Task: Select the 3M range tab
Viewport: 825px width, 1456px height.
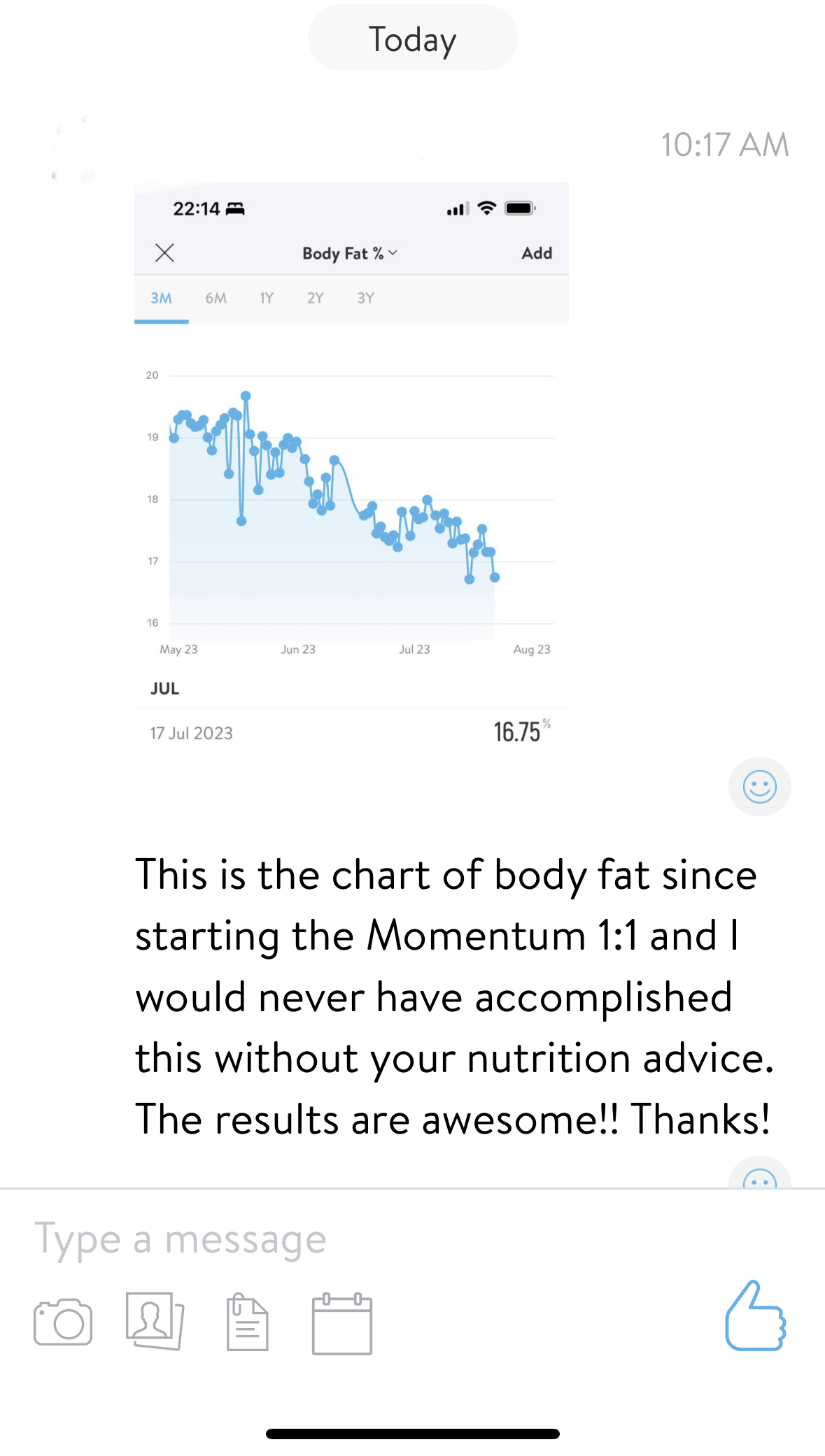Action: click(x=161, y=299)
